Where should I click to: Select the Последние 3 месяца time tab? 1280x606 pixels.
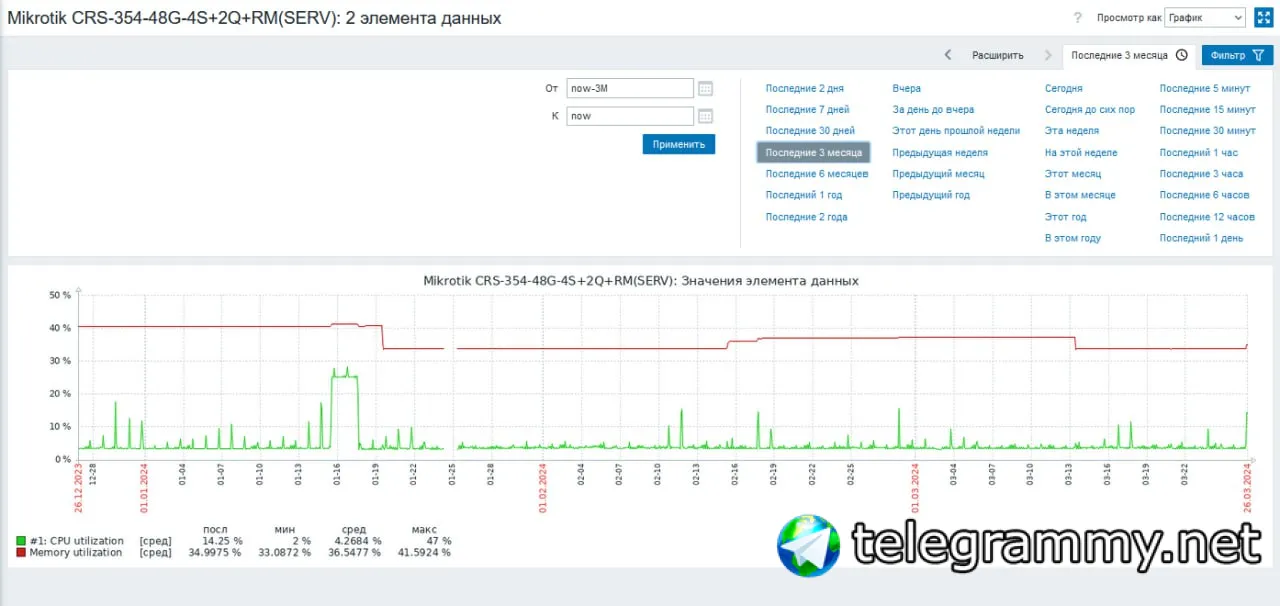tap(1129, 55)
